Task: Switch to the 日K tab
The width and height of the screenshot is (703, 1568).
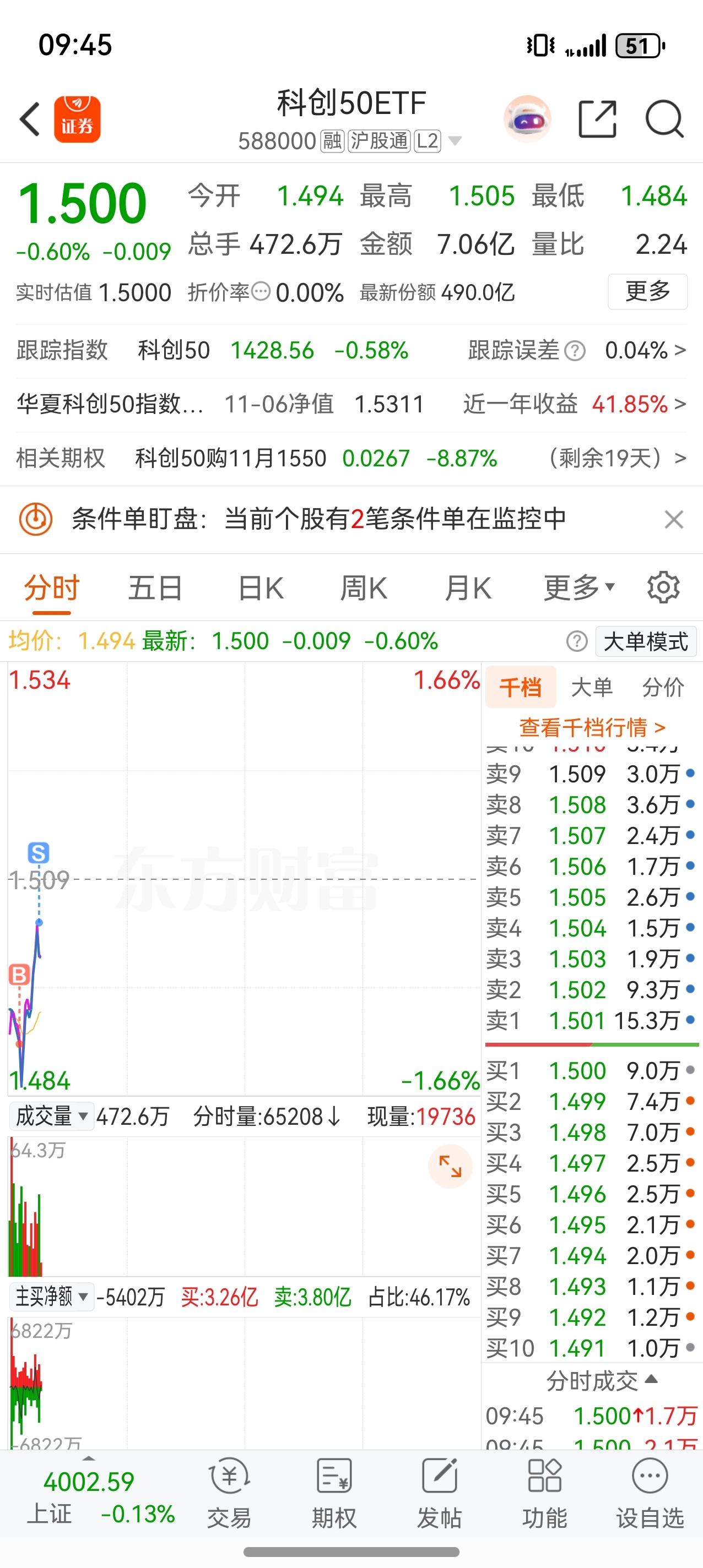Action: tap(261, 588)
